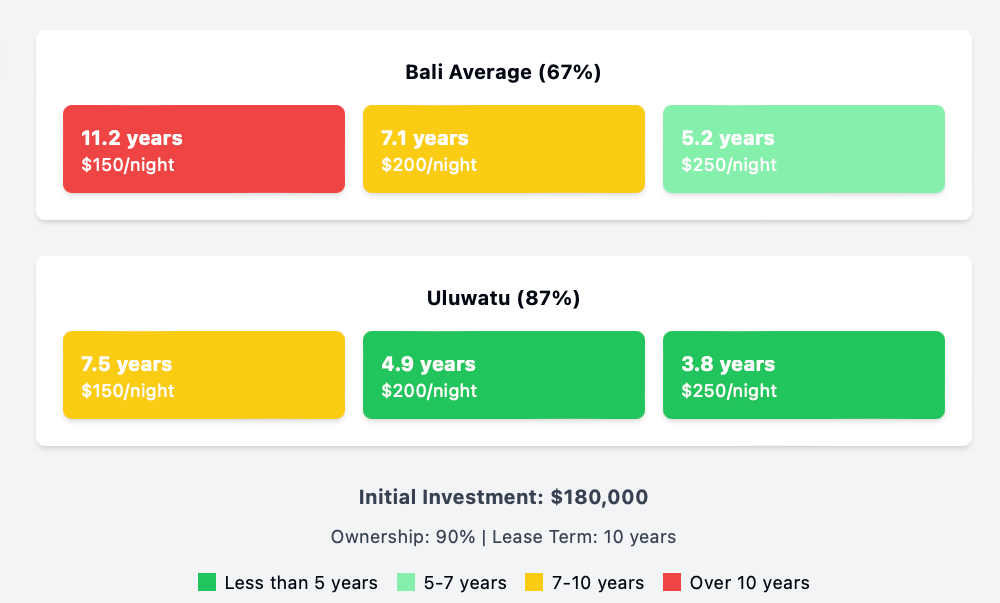1000x603 pixels.
Task: Click the red Over 10 years swatch
Action: [672, 582]
